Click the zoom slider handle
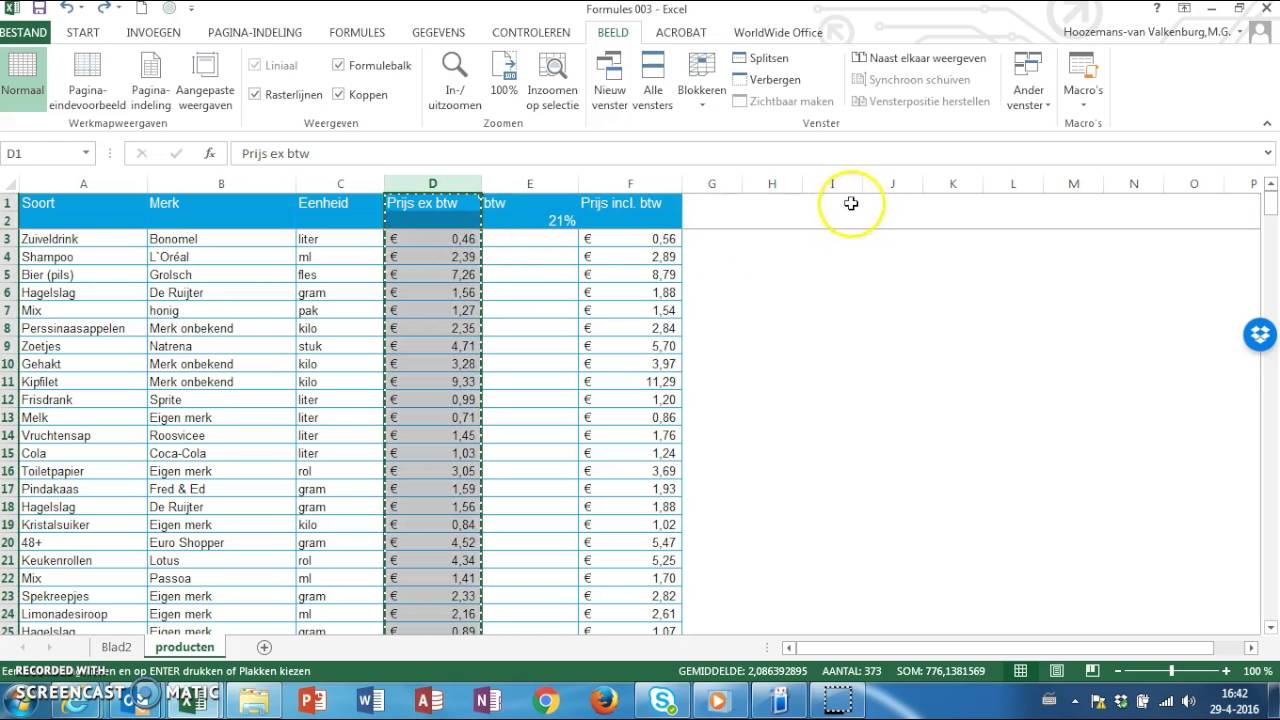Screen dimensions: 1280x720 [x=1171, y=671]
